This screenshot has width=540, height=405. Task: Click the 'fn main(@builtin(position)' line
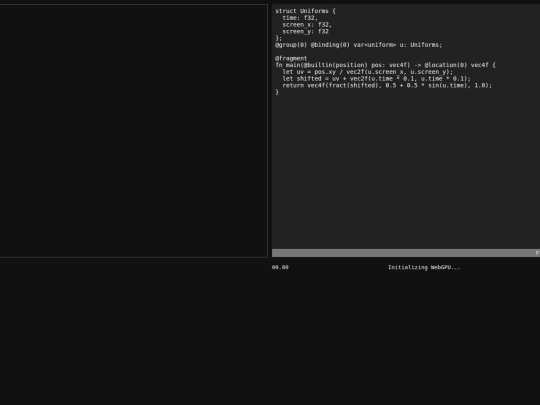coord(385,65)
